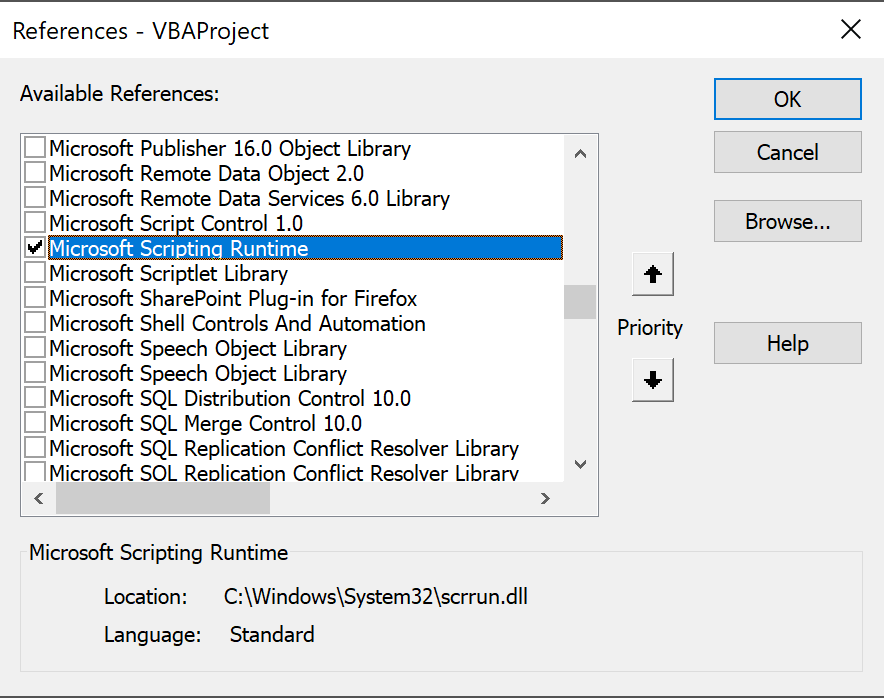Select Microsoft SQL Merge Control 10.0 entry
Image resolution: width=884 pixels, height=698 pixels.
(x=205, y=423)
